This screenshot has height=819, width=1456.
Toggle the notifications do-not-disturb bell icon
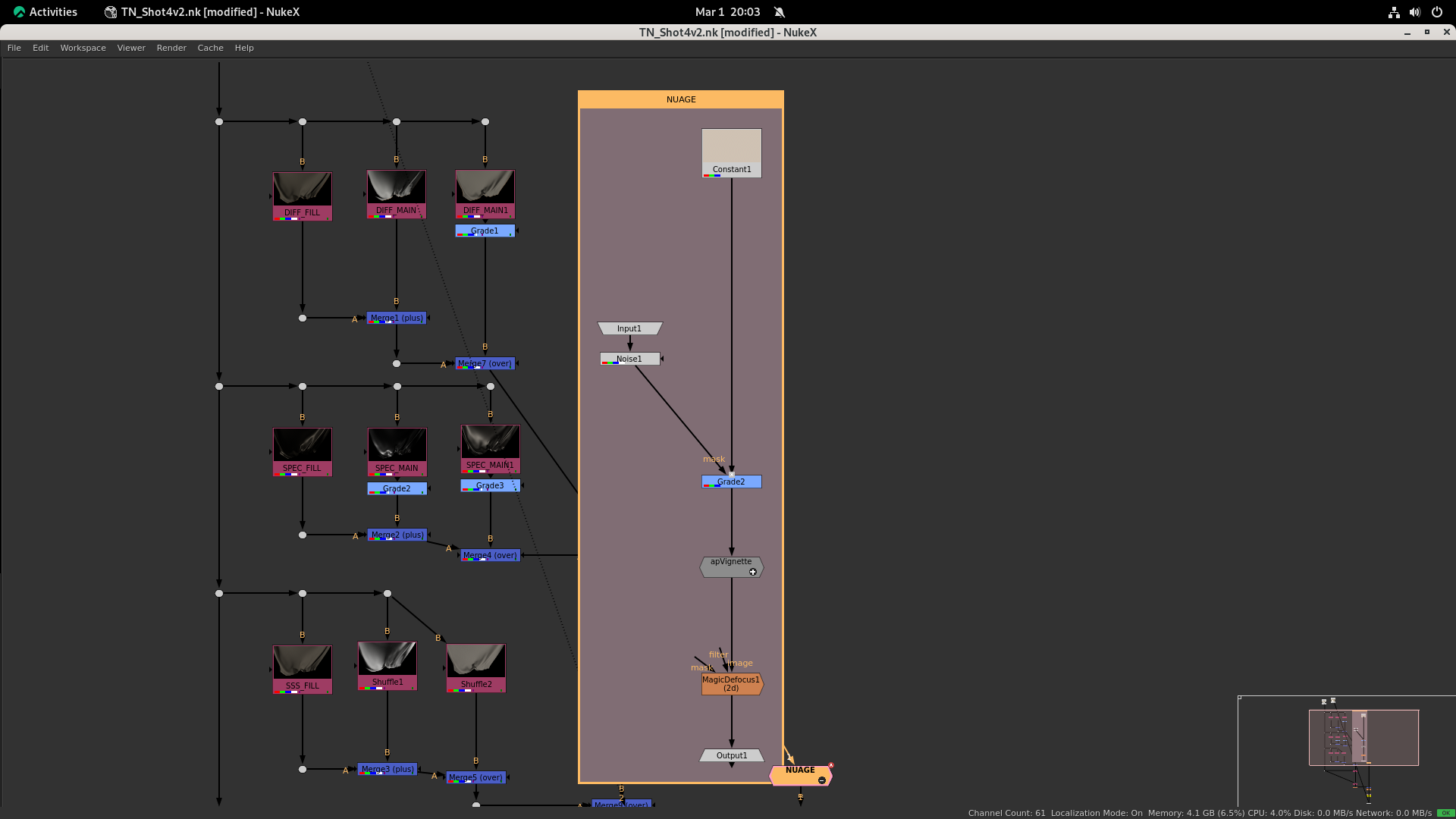(780, 12)
